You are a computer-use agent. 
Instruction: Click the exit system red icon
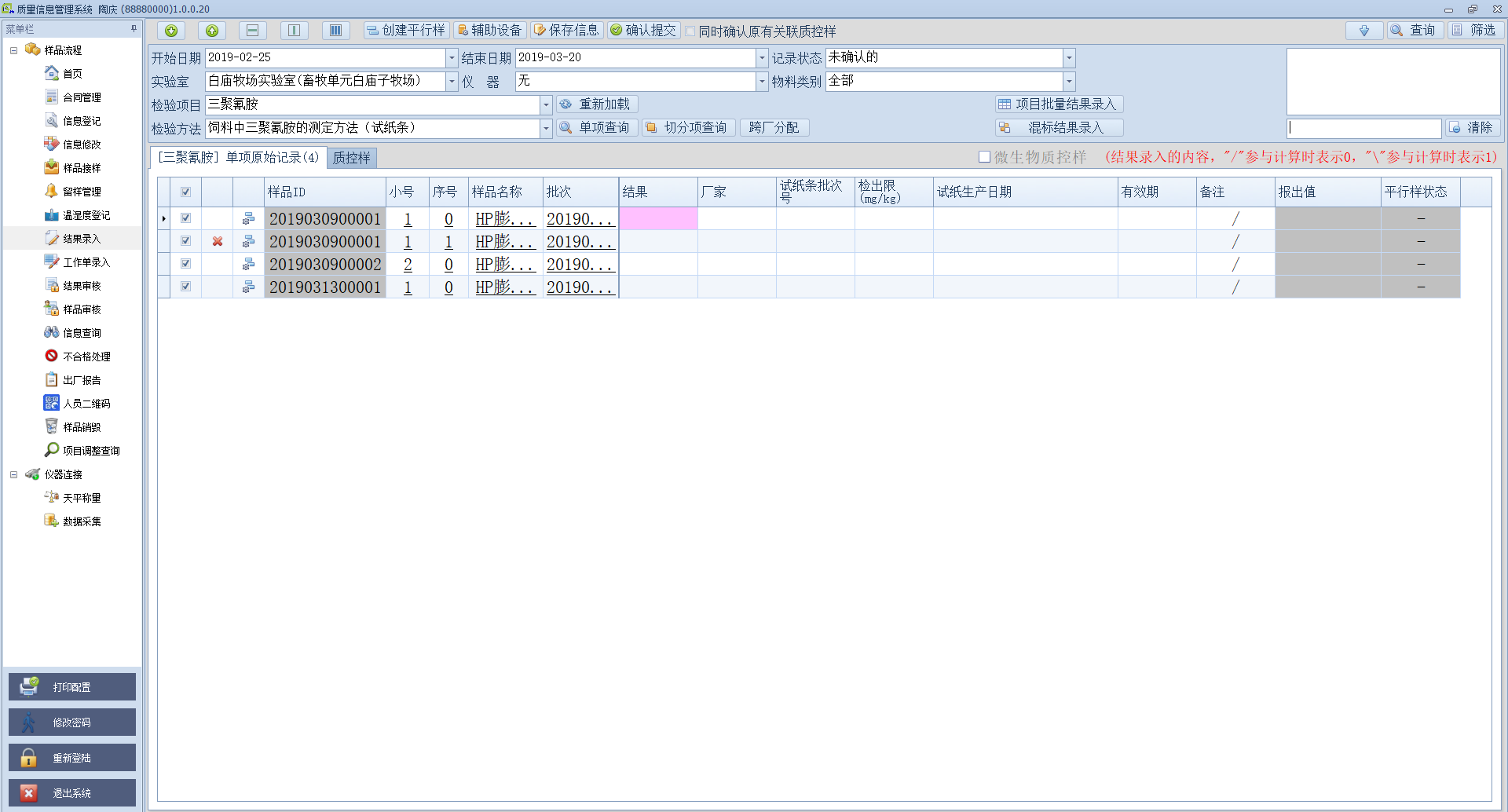(29, 793)
